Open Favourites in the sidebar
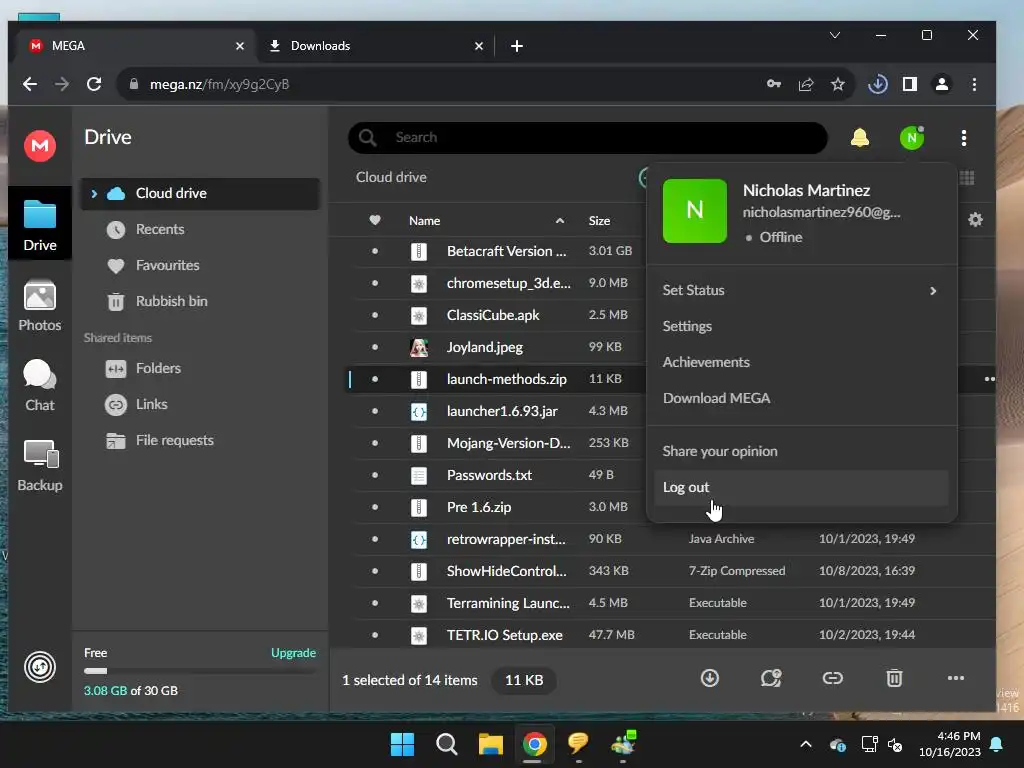This screenshot has width=1024, height=768. 200,265
